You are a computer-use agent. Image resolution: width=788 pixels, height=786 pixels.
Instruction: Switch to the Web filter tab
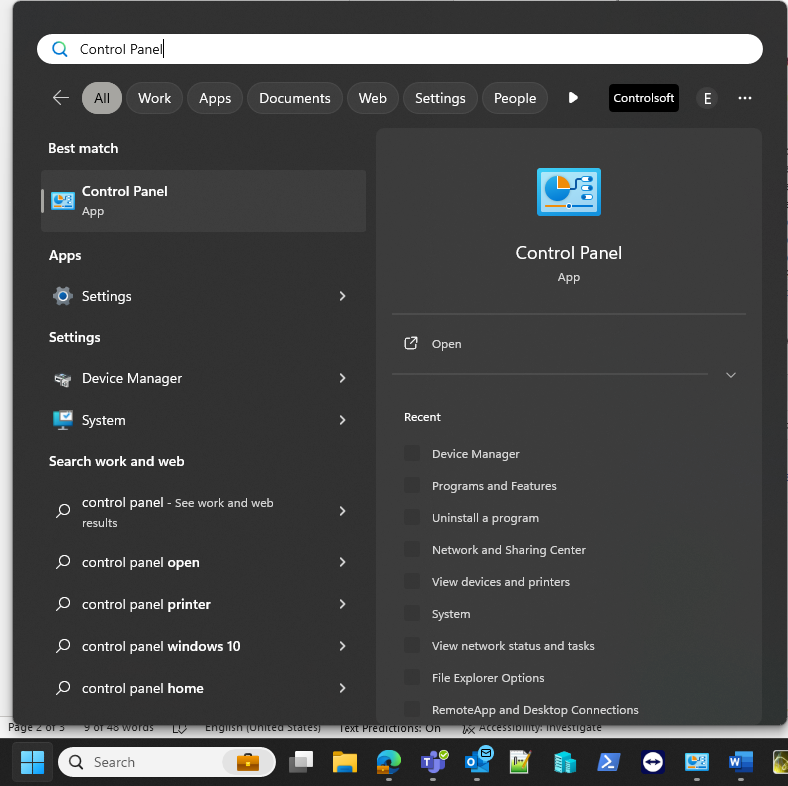tap(372, 98)
